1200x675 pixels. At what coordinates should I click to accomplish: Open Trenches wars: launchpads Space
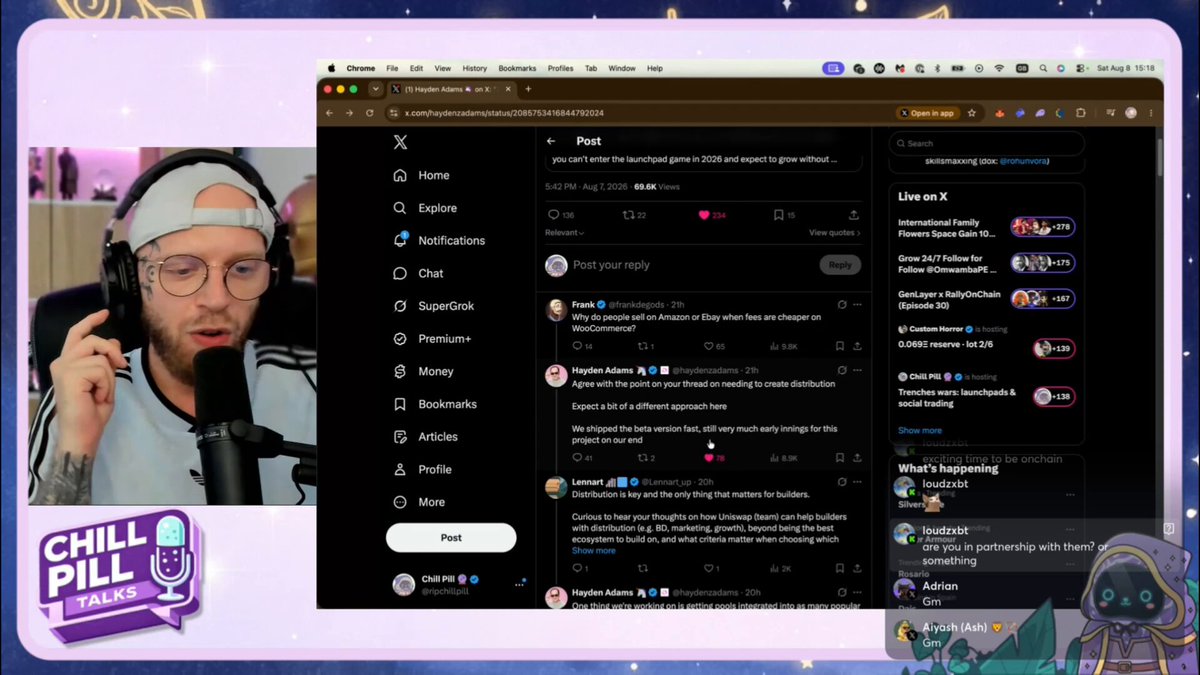coord(985,392)
